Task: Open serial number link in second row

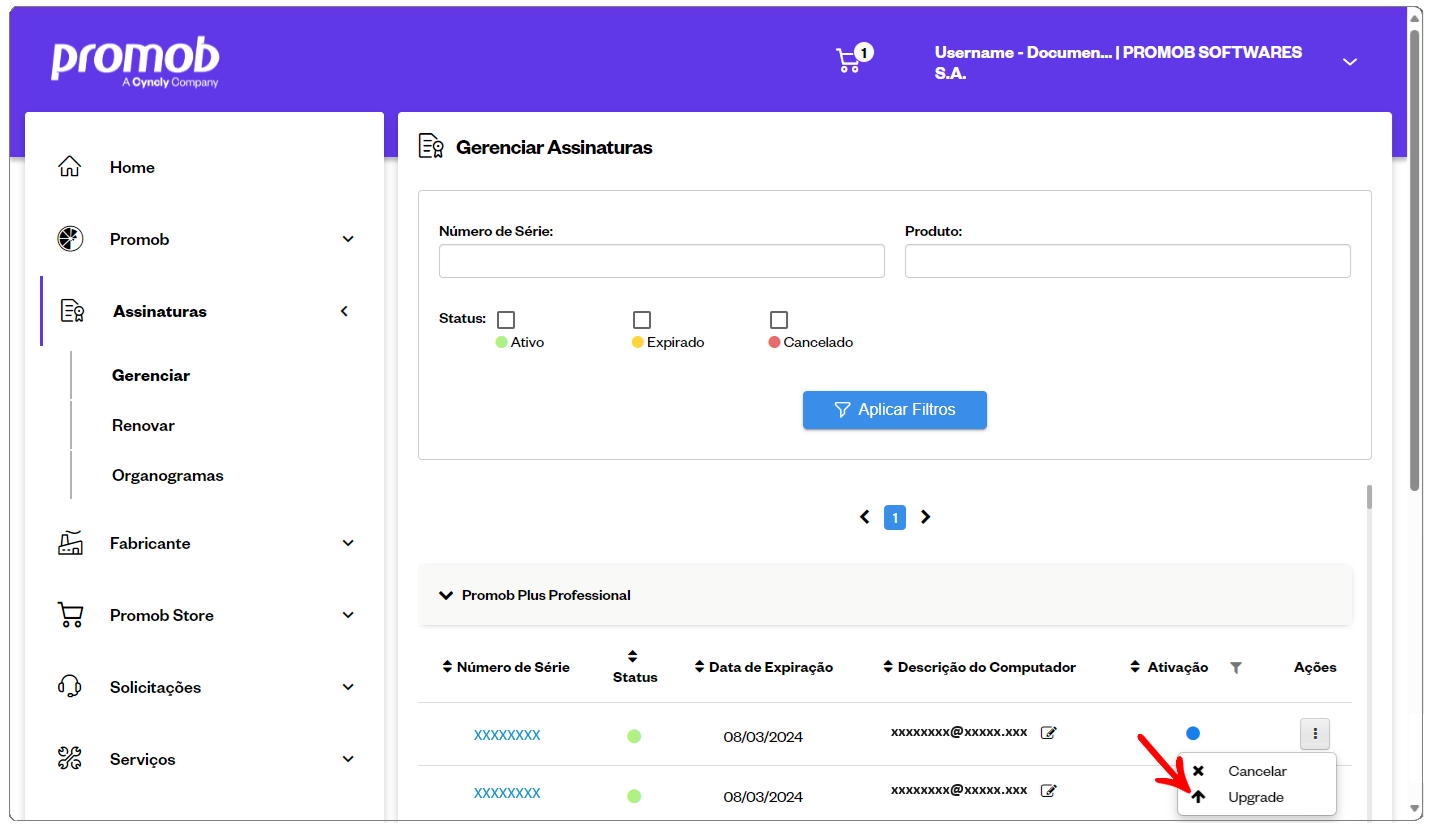Action: tap(507, 793)
